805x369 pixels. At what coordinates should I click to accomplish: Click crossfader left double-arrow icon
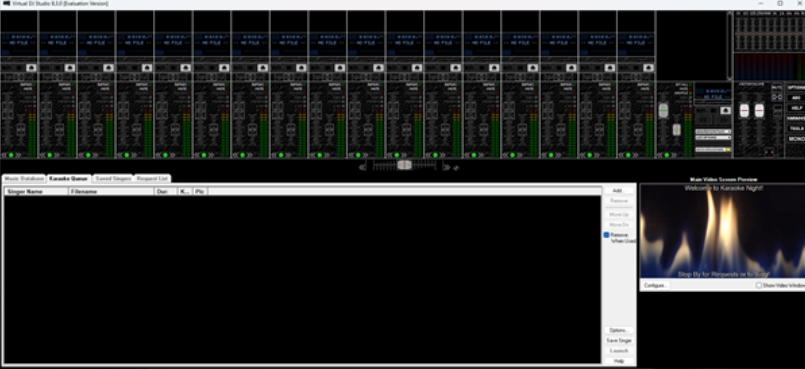pyautogui.click(x=362, y=167)
